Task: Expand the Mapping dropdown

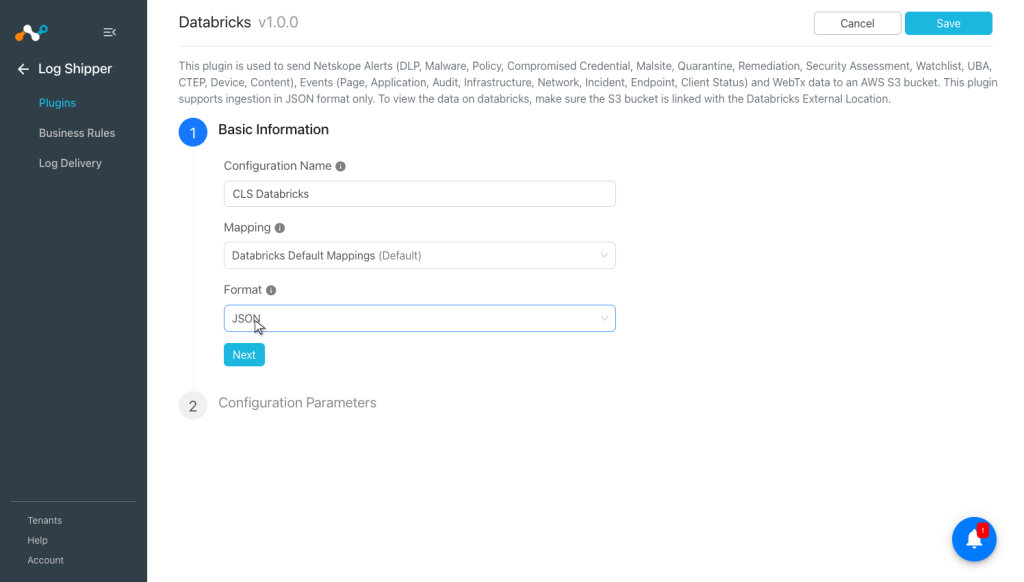Action: (419, 255)
